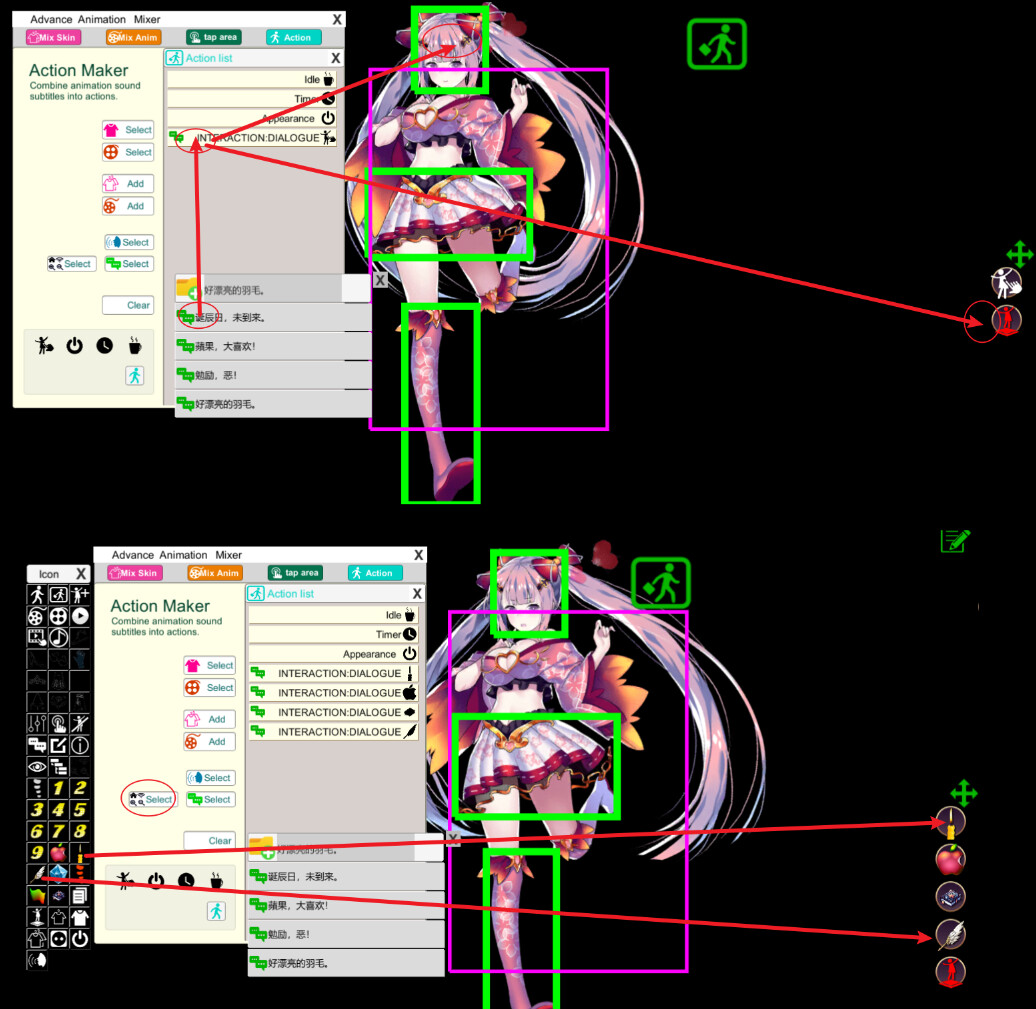Tap the bitten apple circle shortcut
Image resolution: width=1036 pixels, height=1009 pixels.
click(x=951, y=860)
